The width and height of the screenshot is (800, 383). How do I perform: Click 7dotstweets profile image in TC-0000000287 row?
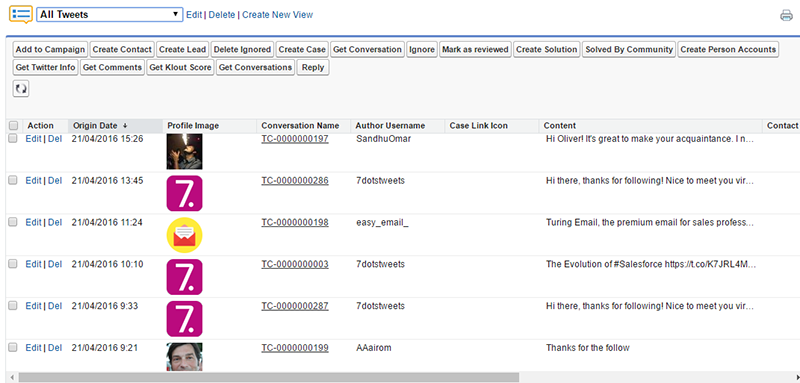click(x=184, y=319)
